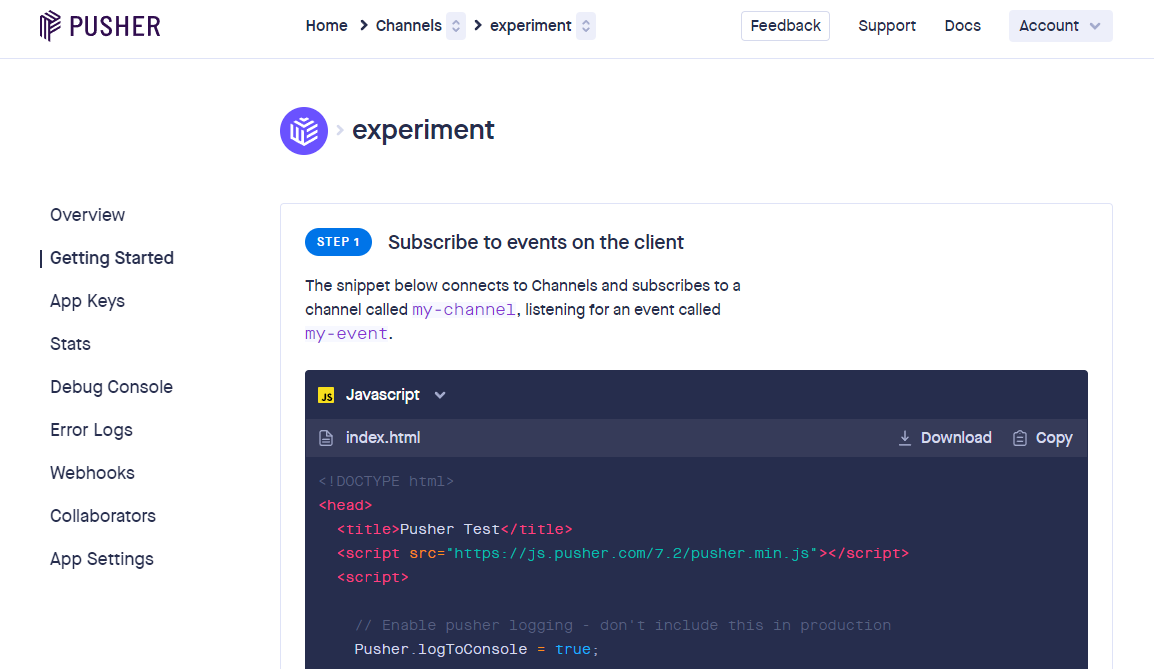Click the index.html file name
1154x669 pixels.
[383, 438]
